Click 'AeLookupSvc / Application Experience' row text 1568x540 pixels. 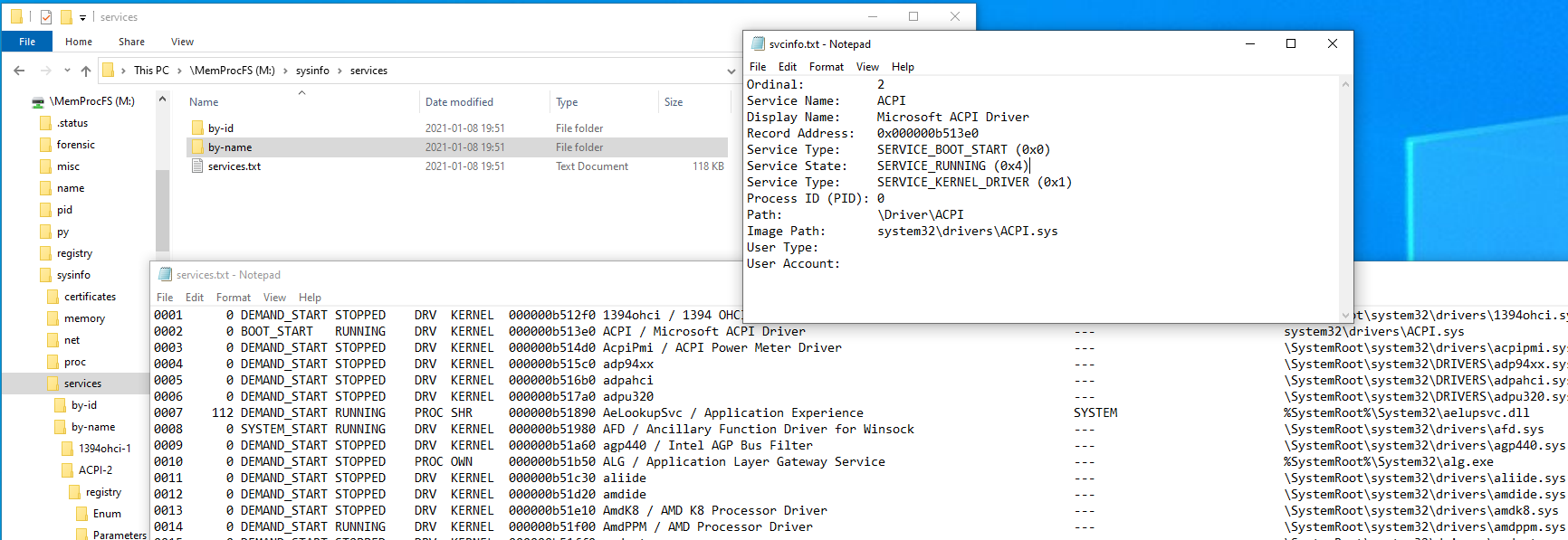pos(733,413)
